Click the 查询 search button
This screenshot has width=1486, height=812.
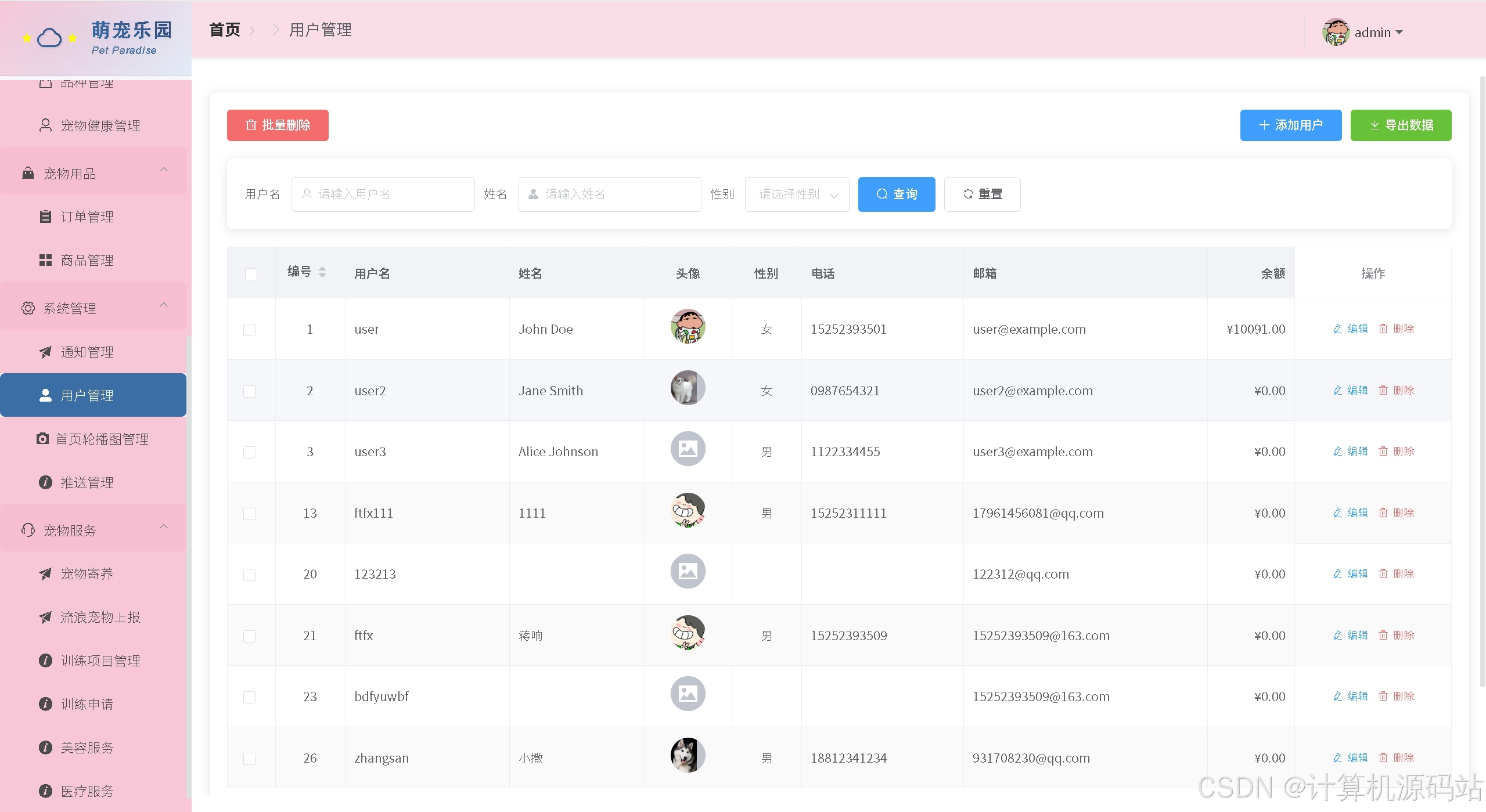pyautogui.click(x=897, y=194)
